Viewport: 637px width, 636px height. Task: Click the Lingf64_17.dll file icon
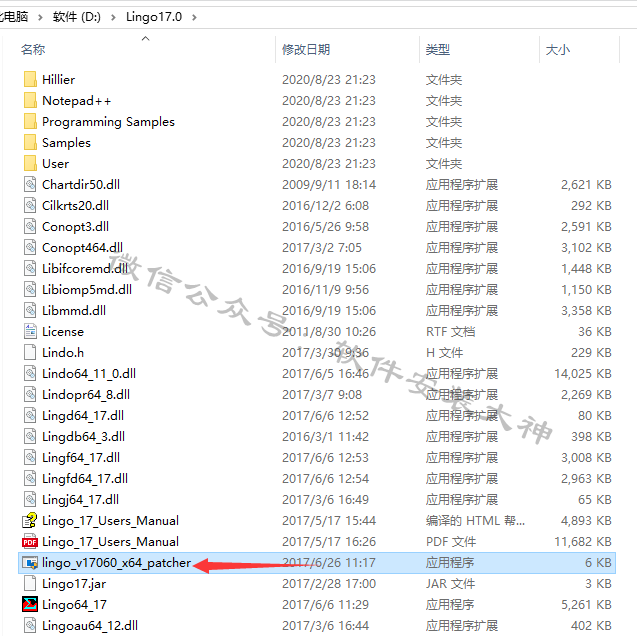[30, 458]
